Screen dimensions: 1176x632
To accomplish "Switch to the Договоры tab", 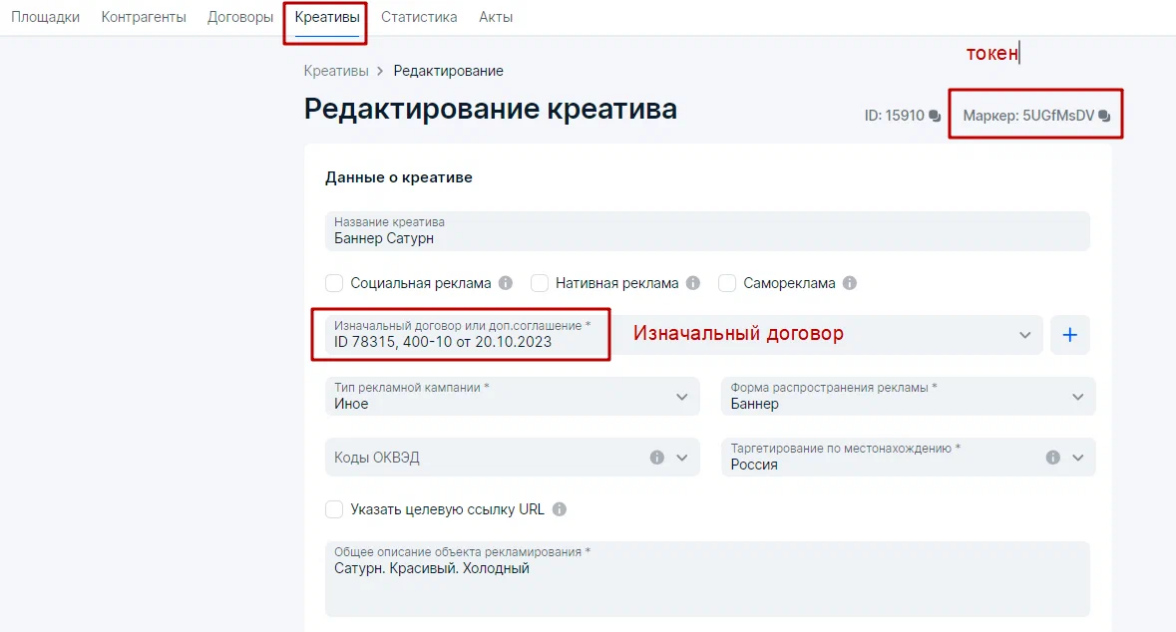I will coord(240,17).
